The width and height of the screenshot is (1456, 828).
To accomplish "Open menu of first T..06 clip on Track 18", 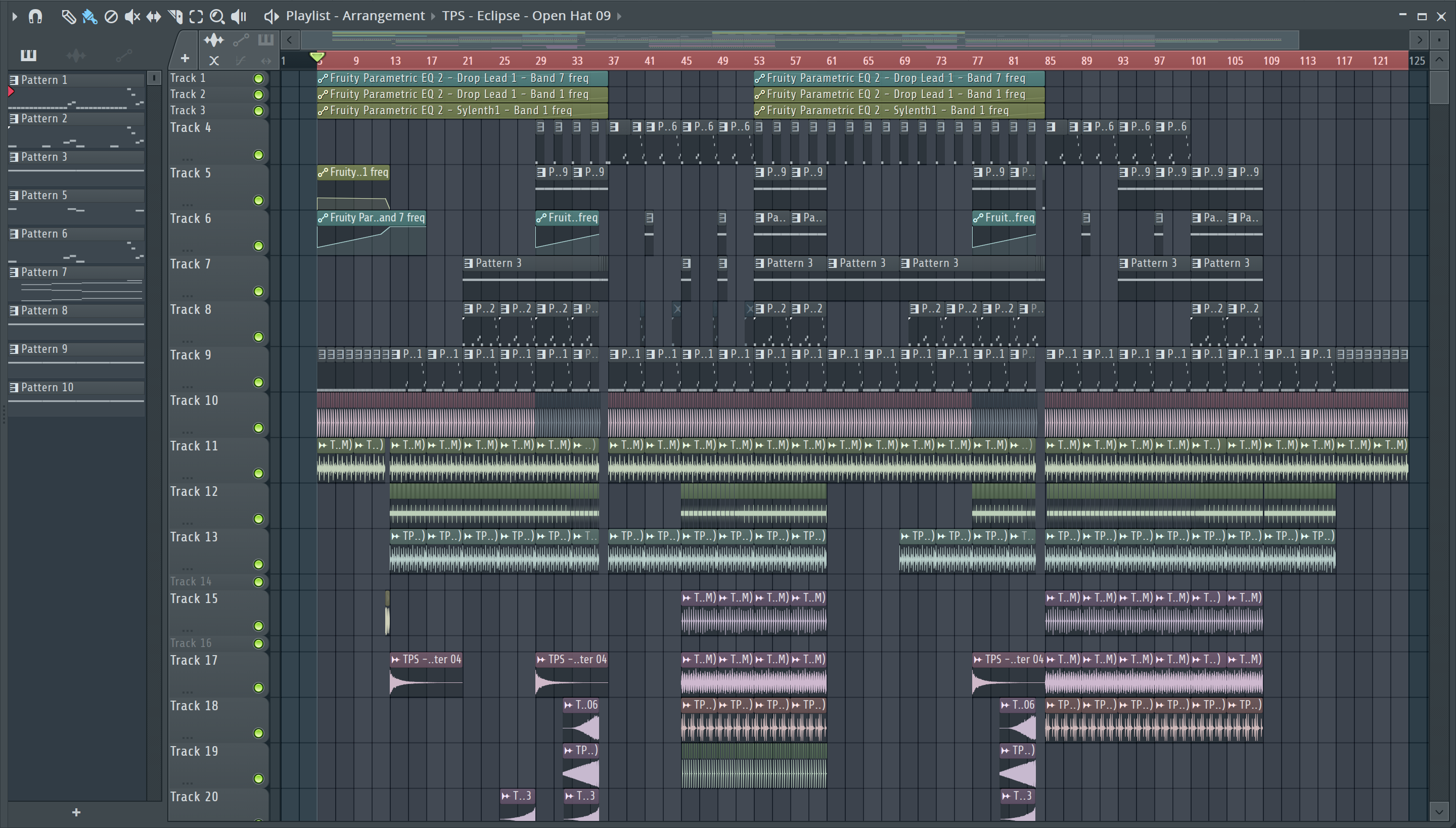I will tap(569, 705).
